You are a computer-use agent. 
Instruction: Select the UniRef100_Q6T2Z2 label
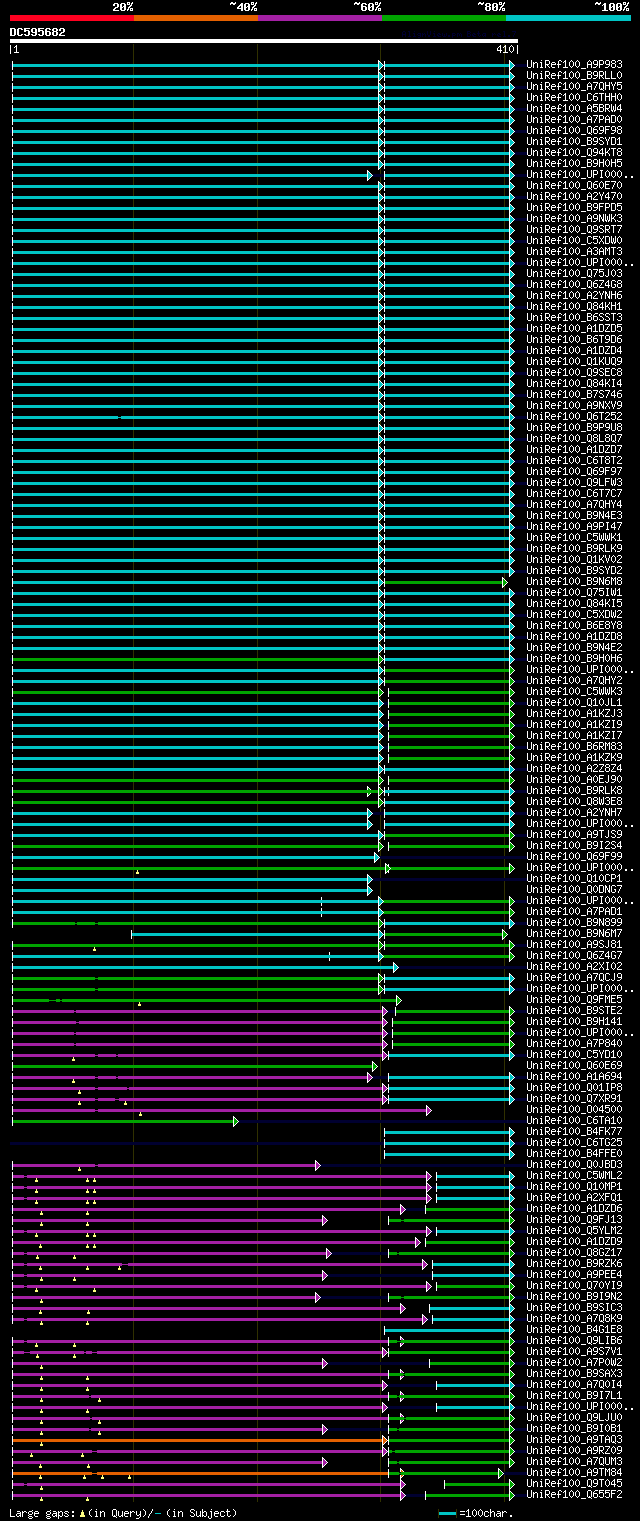[576, 416]
